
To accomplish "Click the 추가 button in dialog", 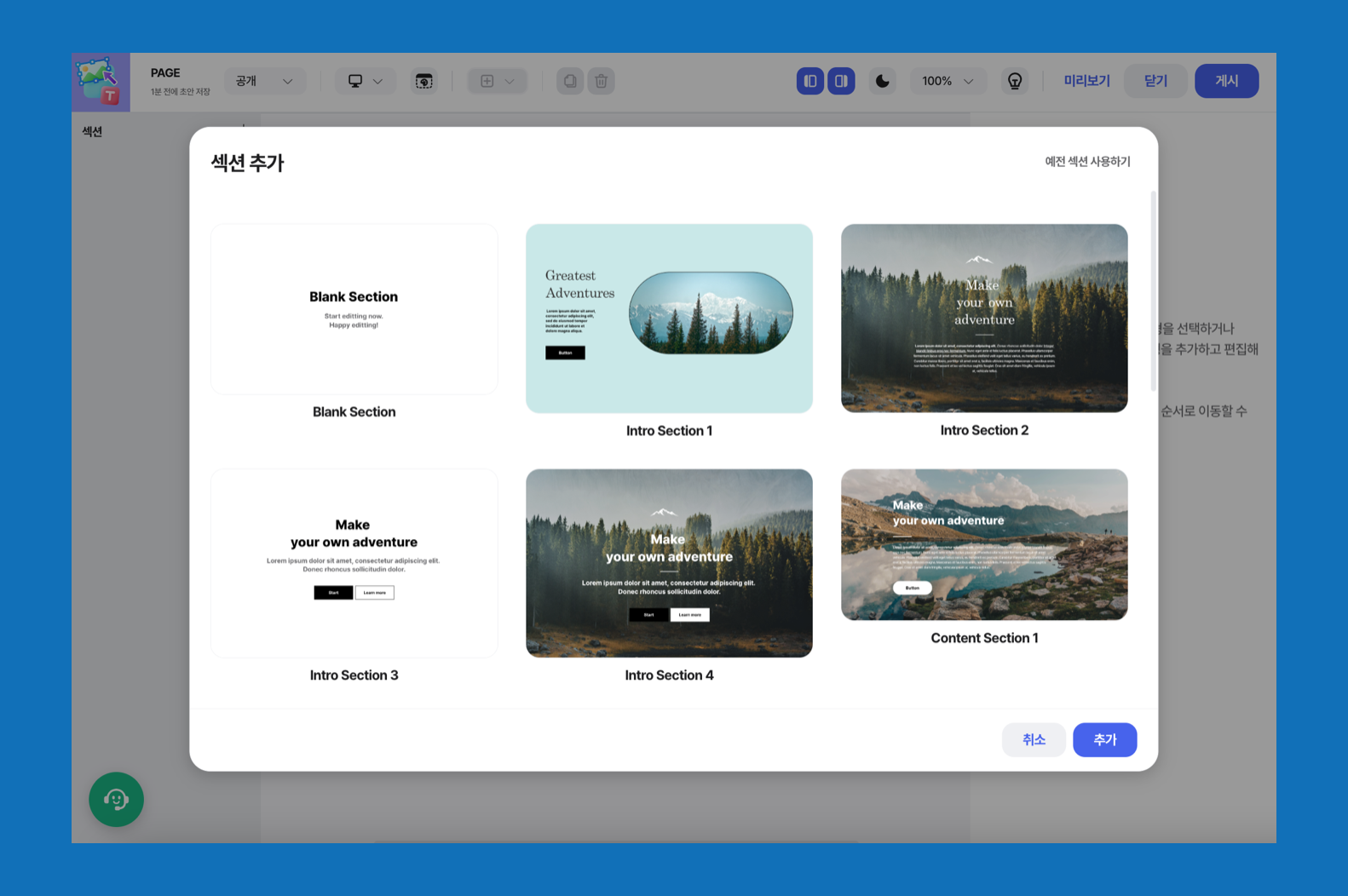I will coord(1104,739).
